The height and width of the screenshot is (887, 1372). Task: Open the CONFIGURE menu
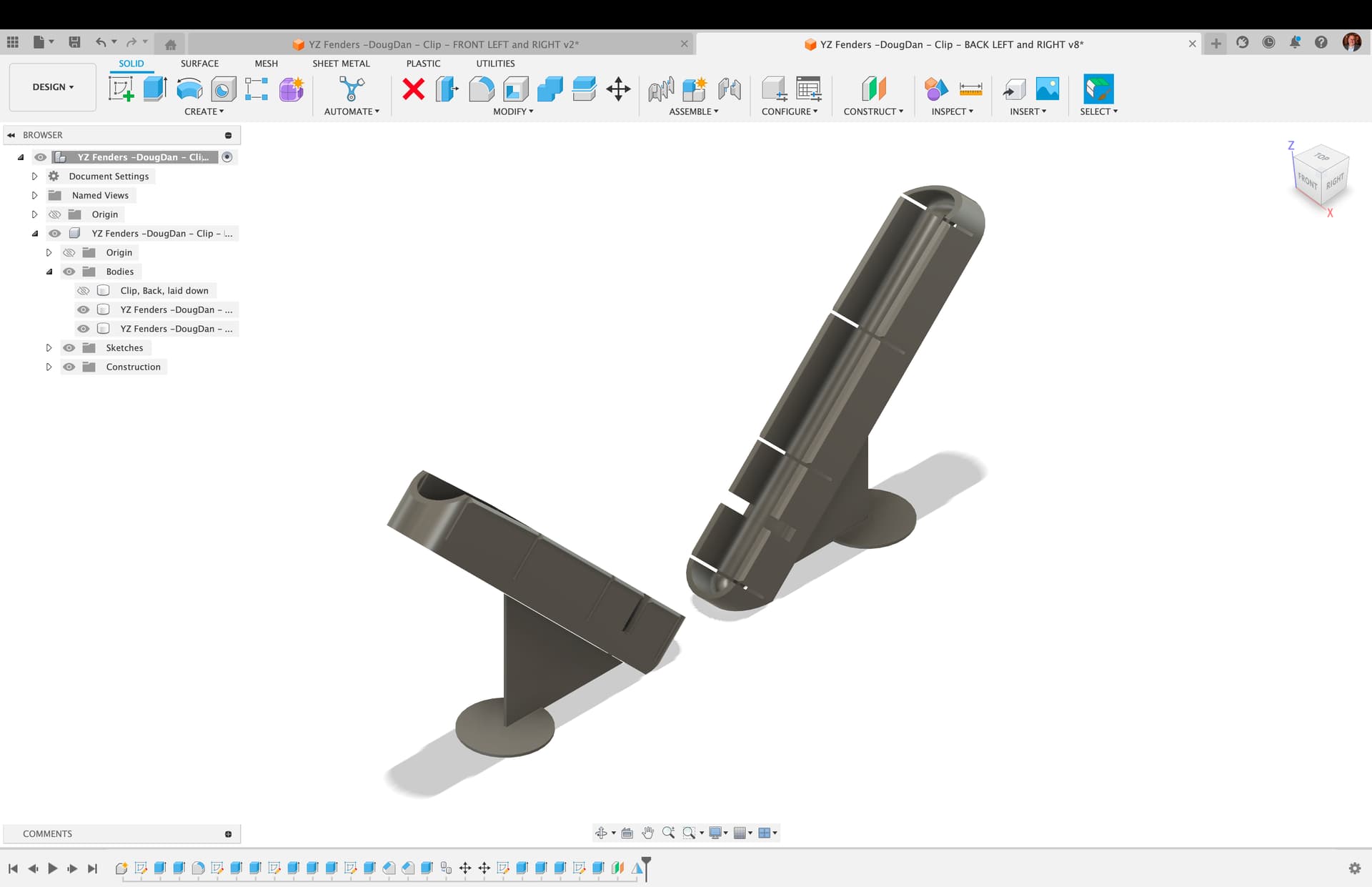pos(790,112)
